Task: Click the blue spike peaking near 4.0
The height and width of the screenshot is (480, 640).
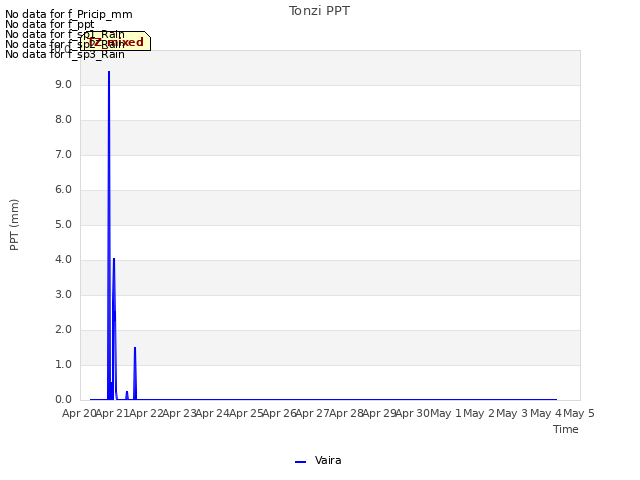Action: pos(114,329)
